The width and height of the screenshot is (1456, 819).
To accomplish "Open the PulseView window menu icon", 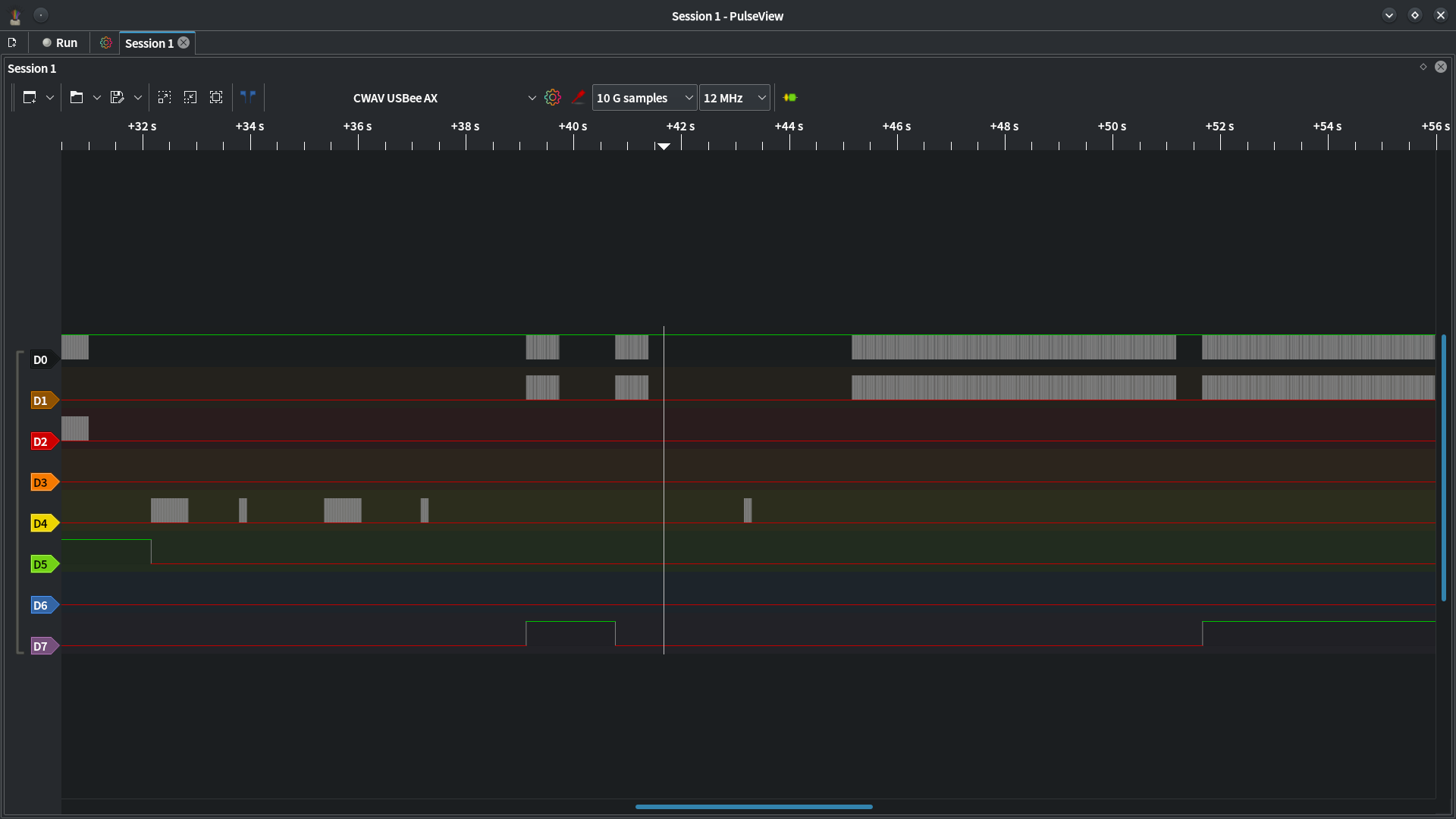I will pos(15,16).
